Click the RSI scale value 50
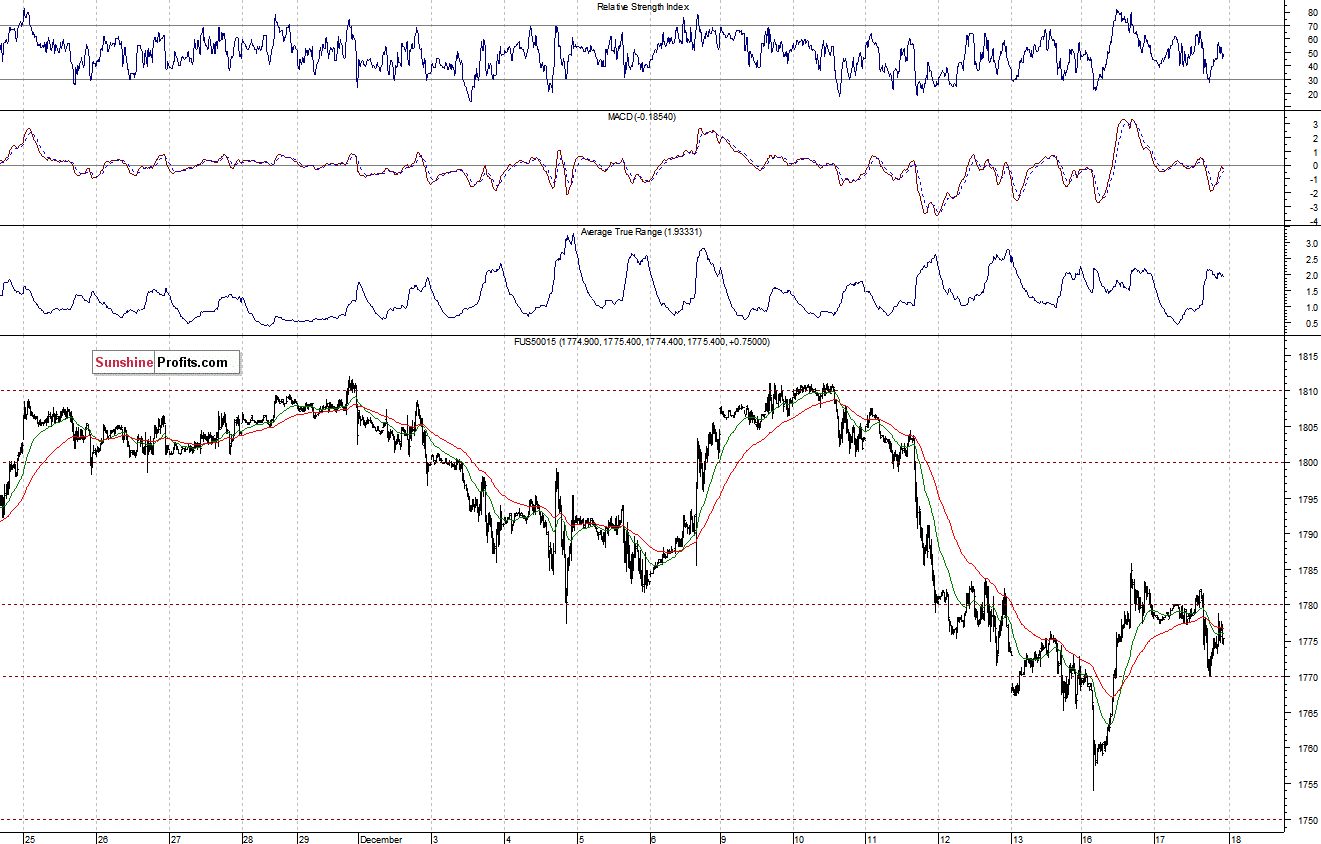This screenshot has height=844, width=1321. pos(1312,53)
